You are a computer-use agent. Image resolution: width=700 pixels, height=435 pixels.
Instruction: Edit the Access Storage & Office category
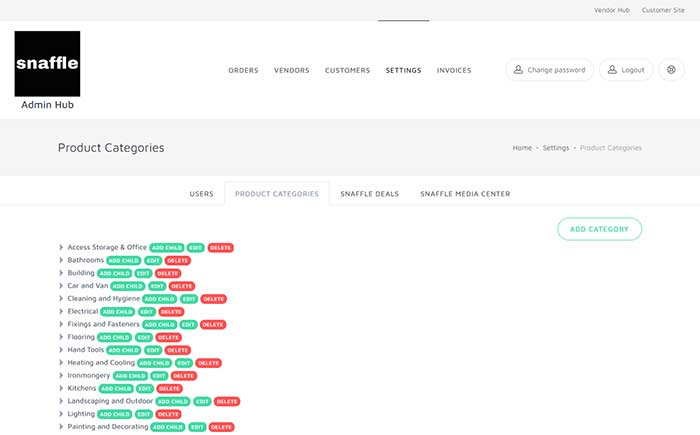(196, 247)
